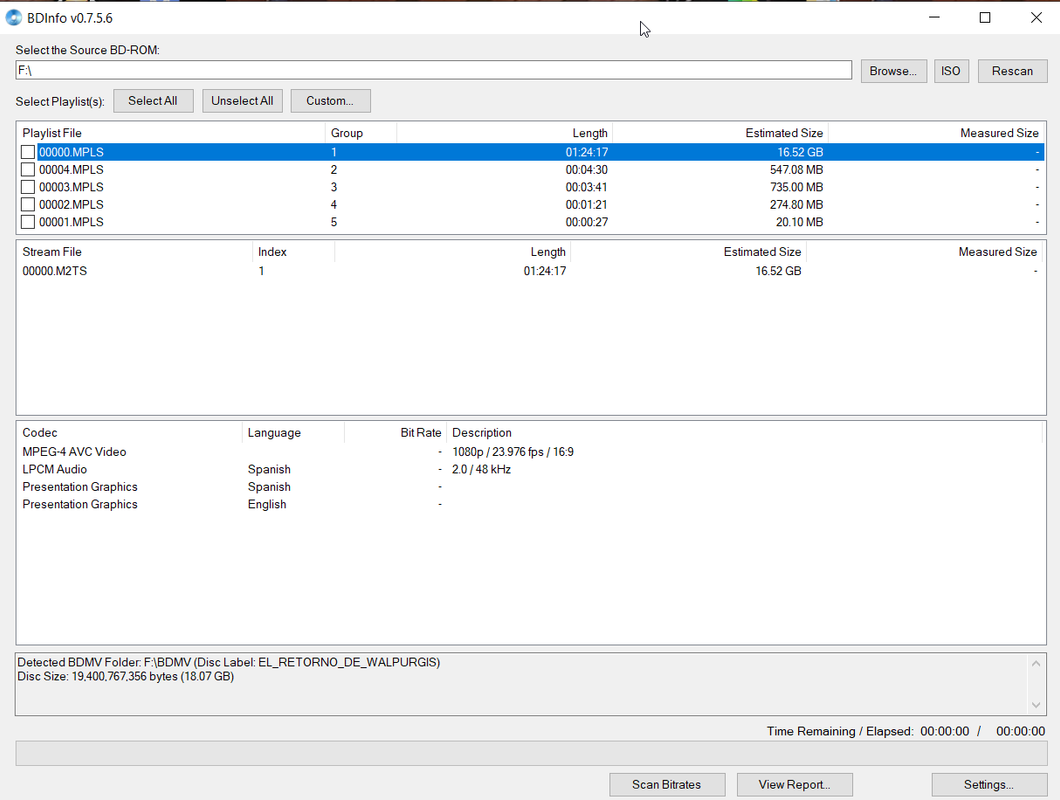Check the 00003.MPLS playlist checkbox
The width and height of the screenshot is (1060, 800).
click(x=28, y=187)
